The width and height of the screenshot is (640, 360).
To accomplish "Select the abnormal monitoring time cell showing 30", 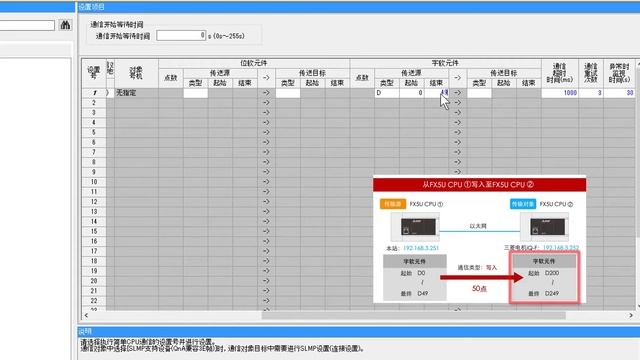I will [619, 93].
